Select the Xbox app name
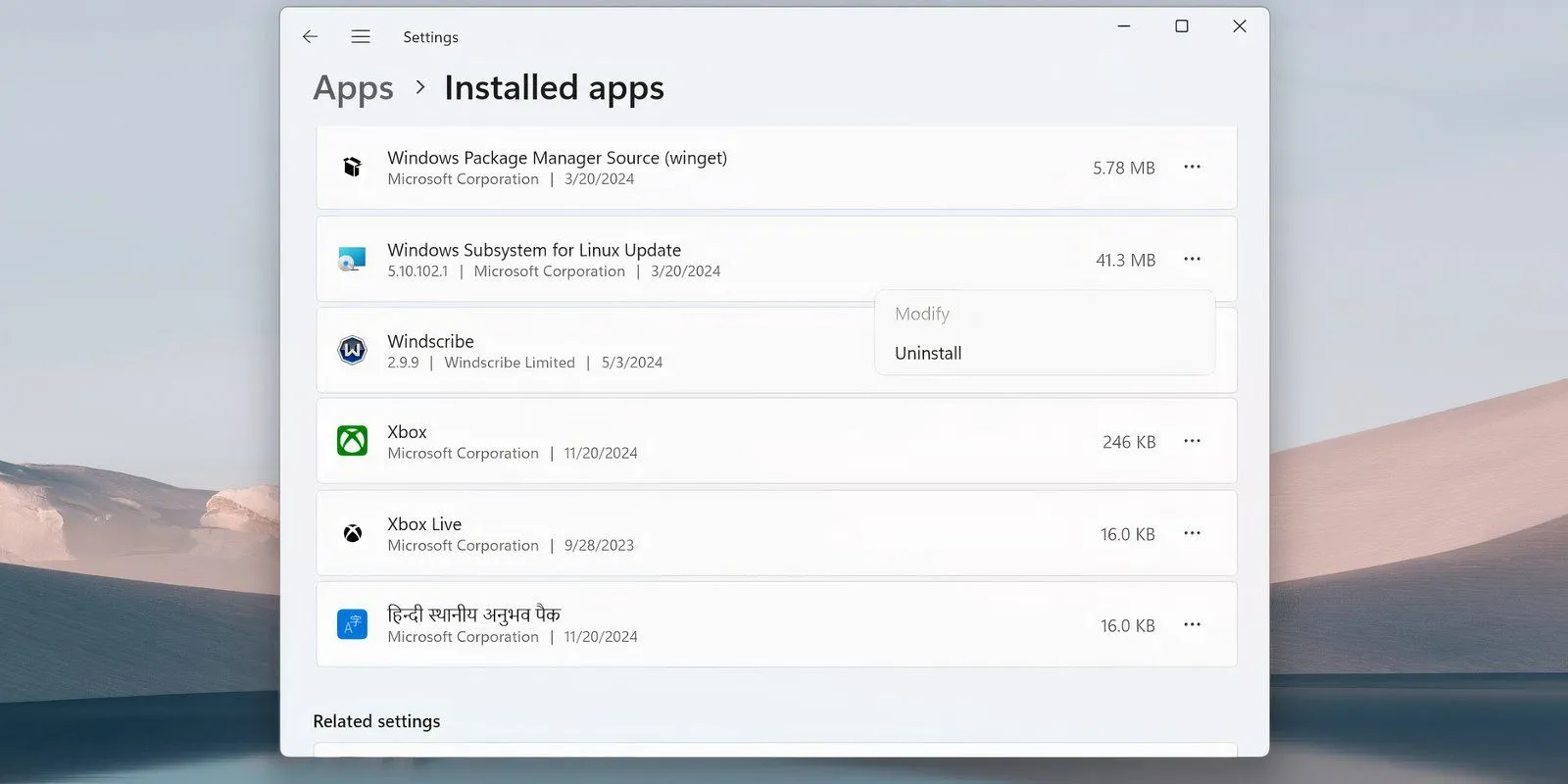 [x=407, y=432]
